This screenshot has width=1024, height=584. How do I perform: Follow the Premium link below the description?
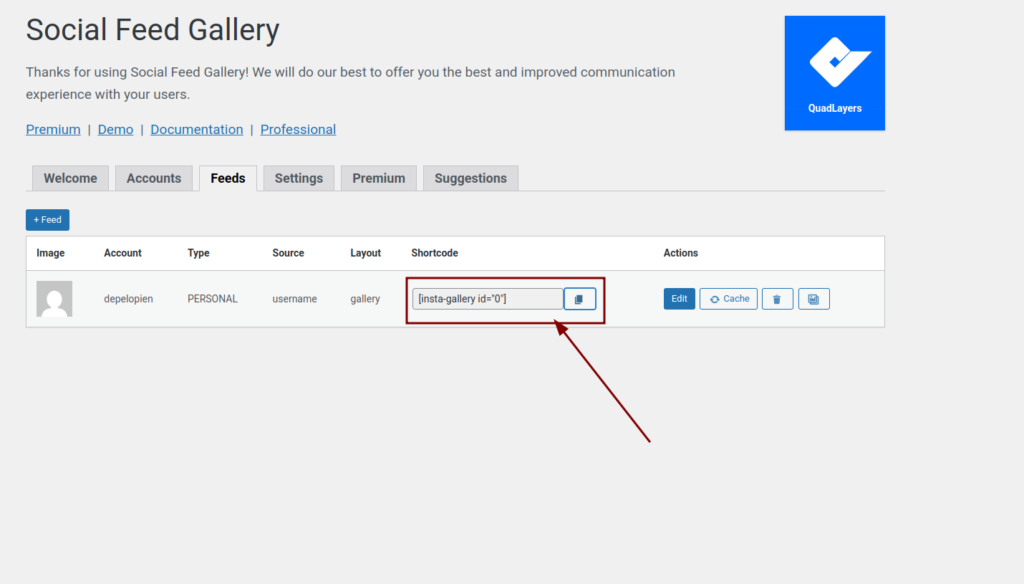(53, 129)
